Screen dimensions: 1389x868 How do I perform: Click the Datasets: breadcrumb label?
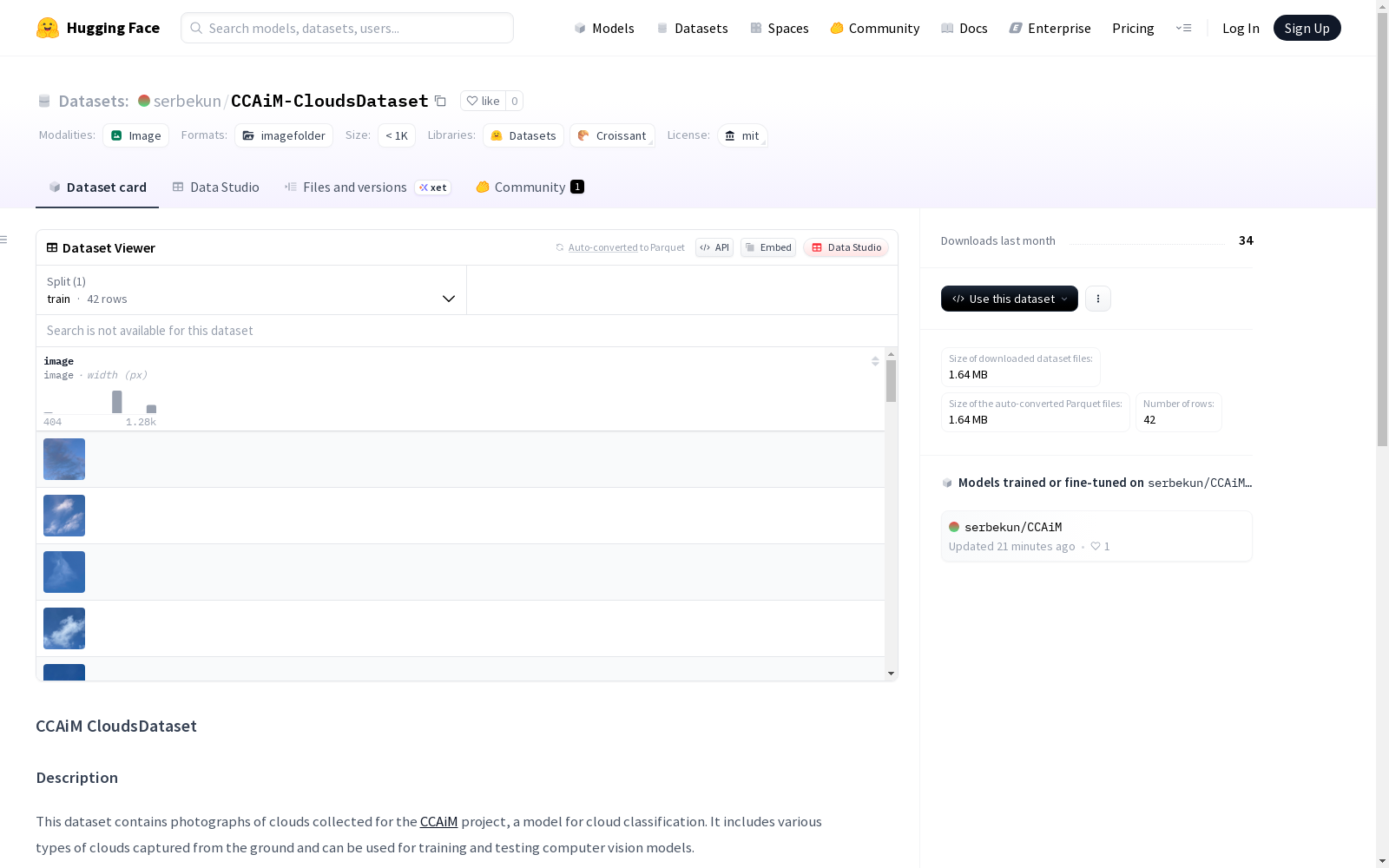click(x=94, y=101)
